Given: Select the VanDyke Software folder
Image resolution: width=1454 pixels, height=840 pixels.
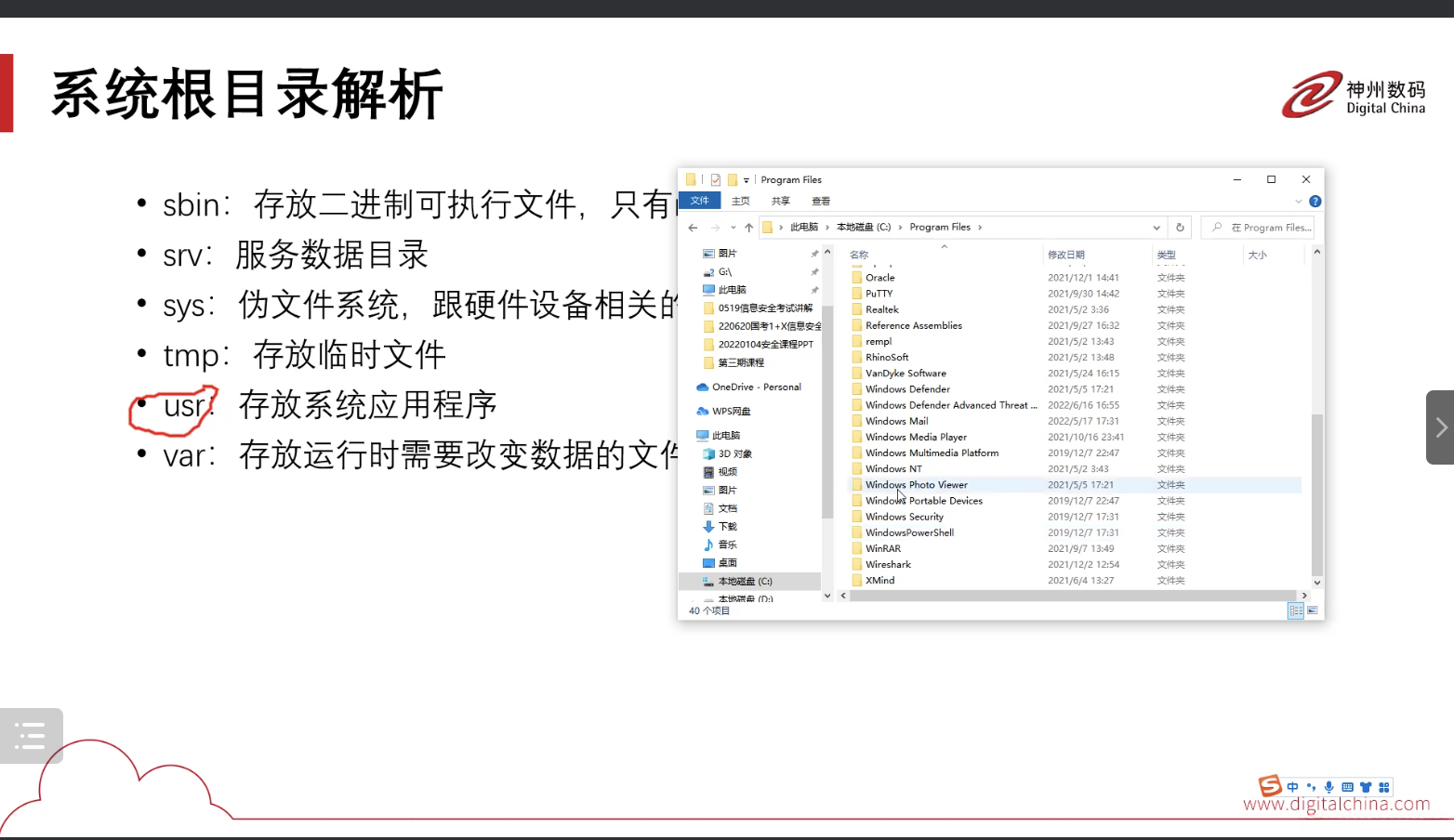Looking at the screenshot, I should pyautogui.click(x=905, y=374).
